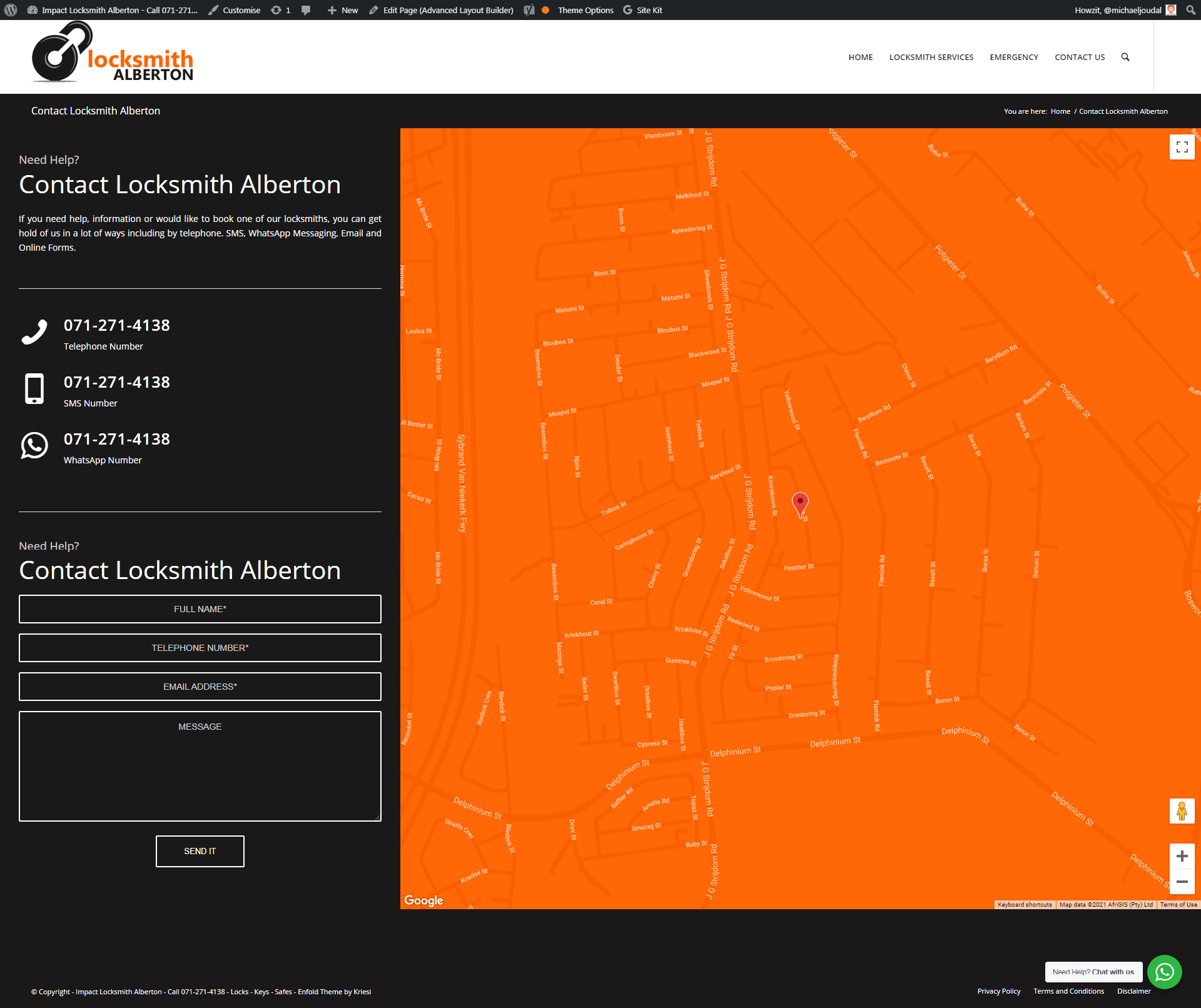This screenshot has height=1008, width=1201.
Task: Go to the Emergency menu page
Action: coord(1013,57)
